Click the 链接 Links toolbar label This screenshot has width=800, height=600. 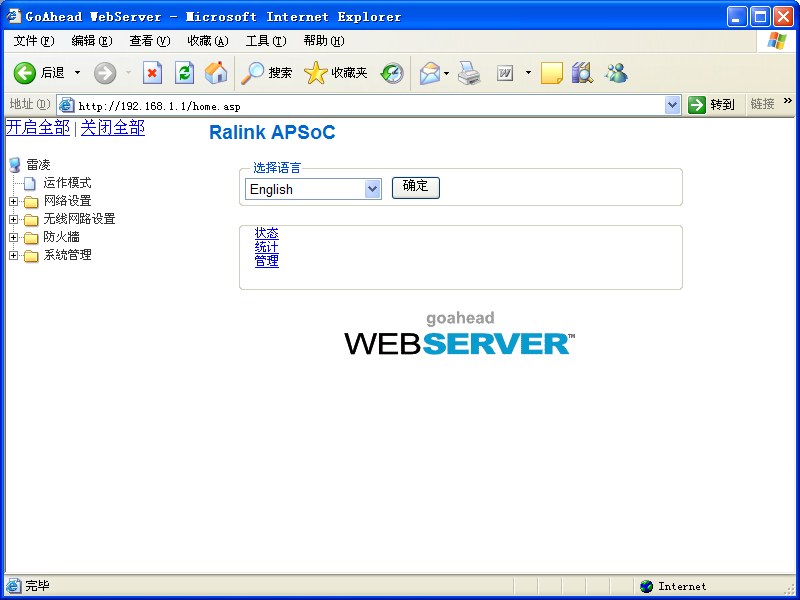click(x=762, y=104)
